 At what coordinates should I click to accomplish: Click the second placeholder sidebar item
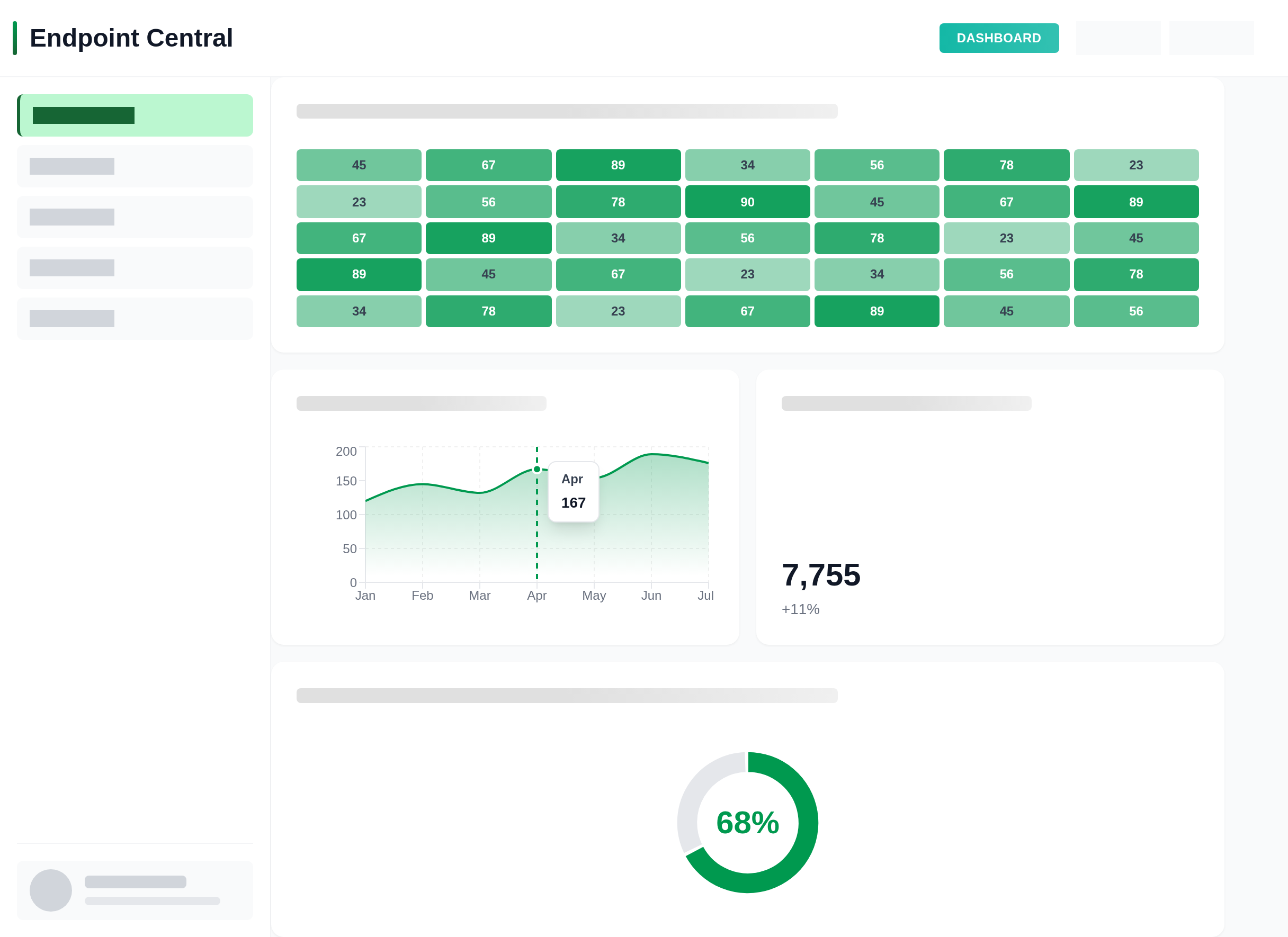point(135,217)
